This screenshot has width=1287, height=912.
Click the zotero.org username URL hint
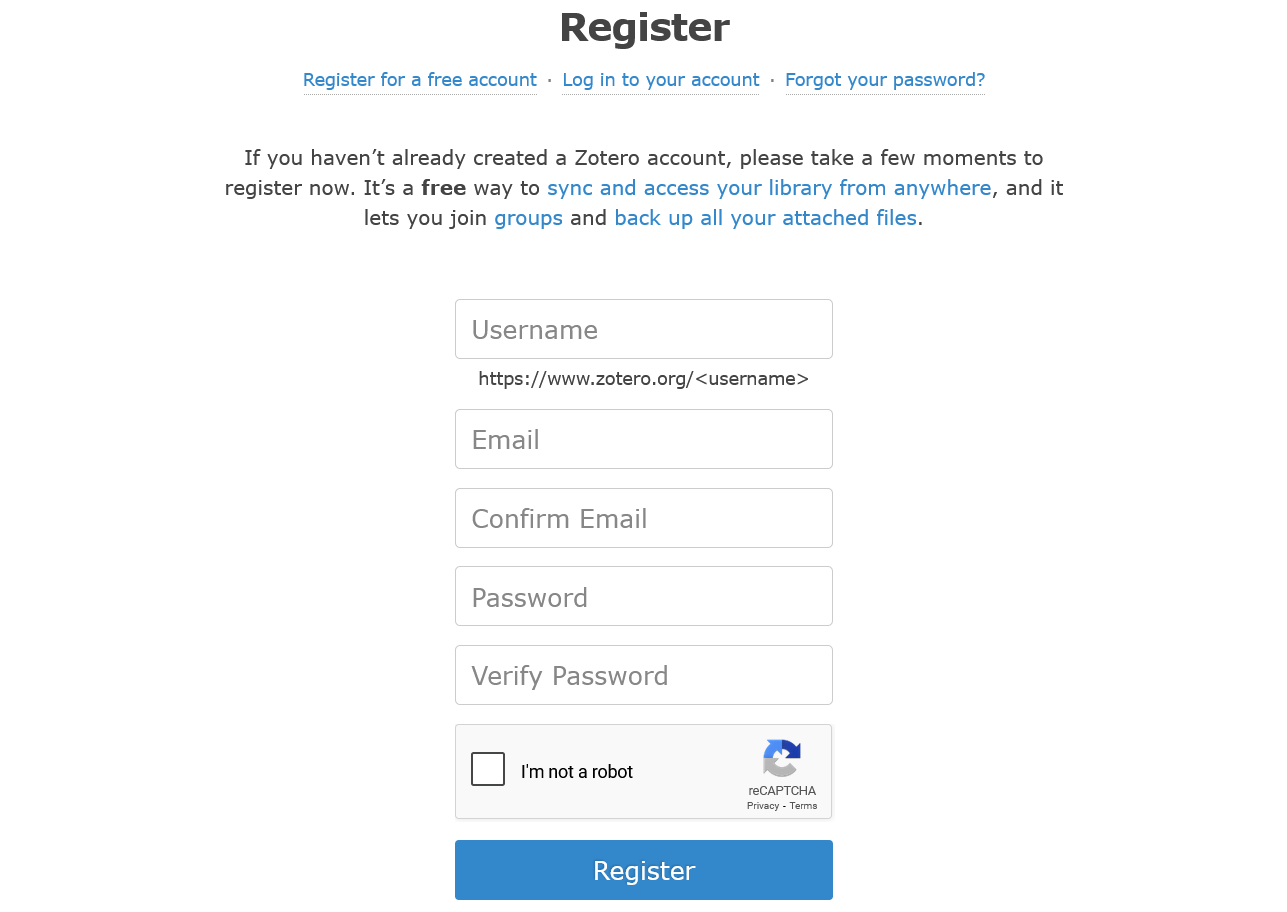[x=643, y=379]
